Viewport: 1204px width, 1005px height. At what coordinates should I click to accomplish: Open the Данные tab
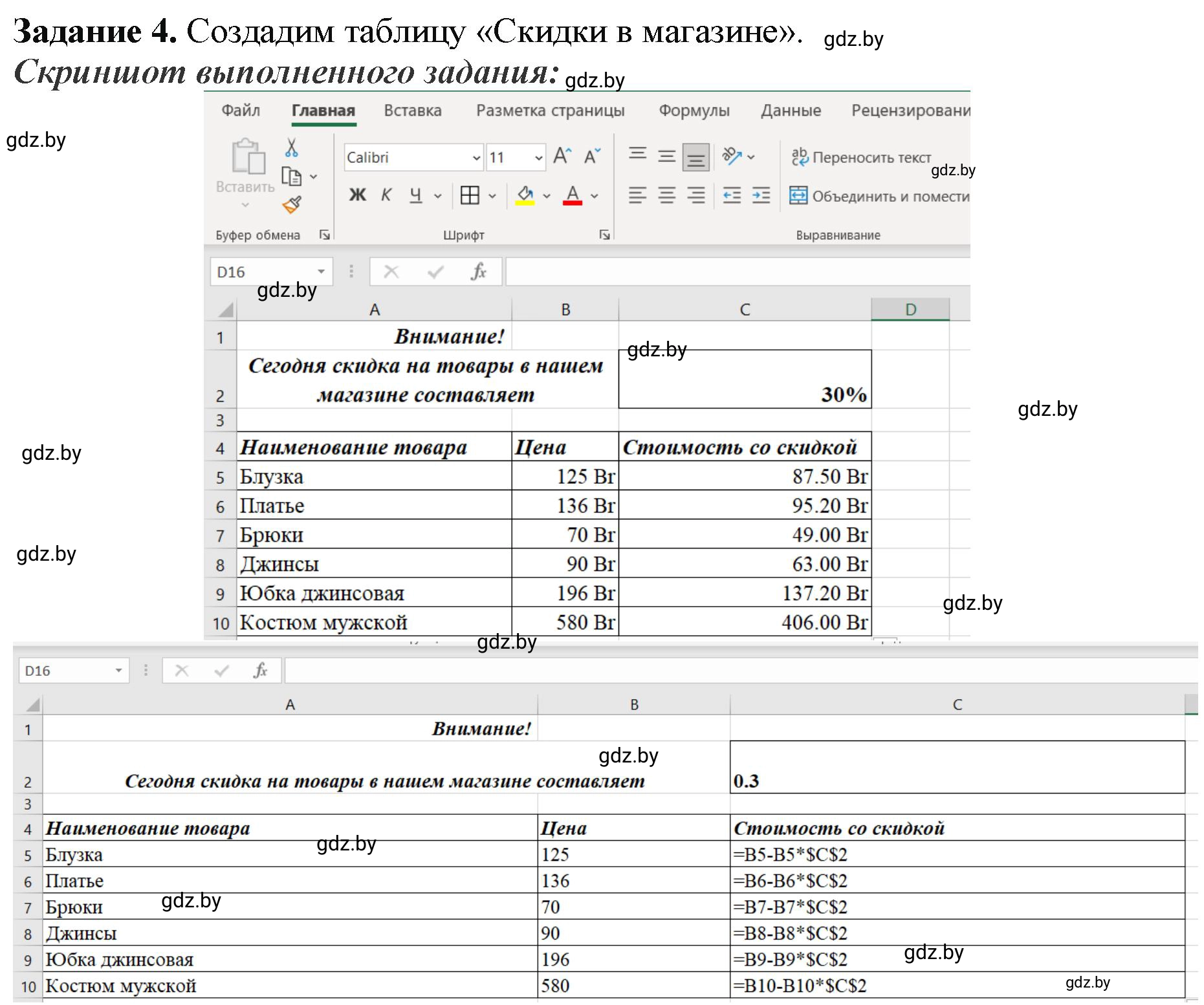[791, 111]
